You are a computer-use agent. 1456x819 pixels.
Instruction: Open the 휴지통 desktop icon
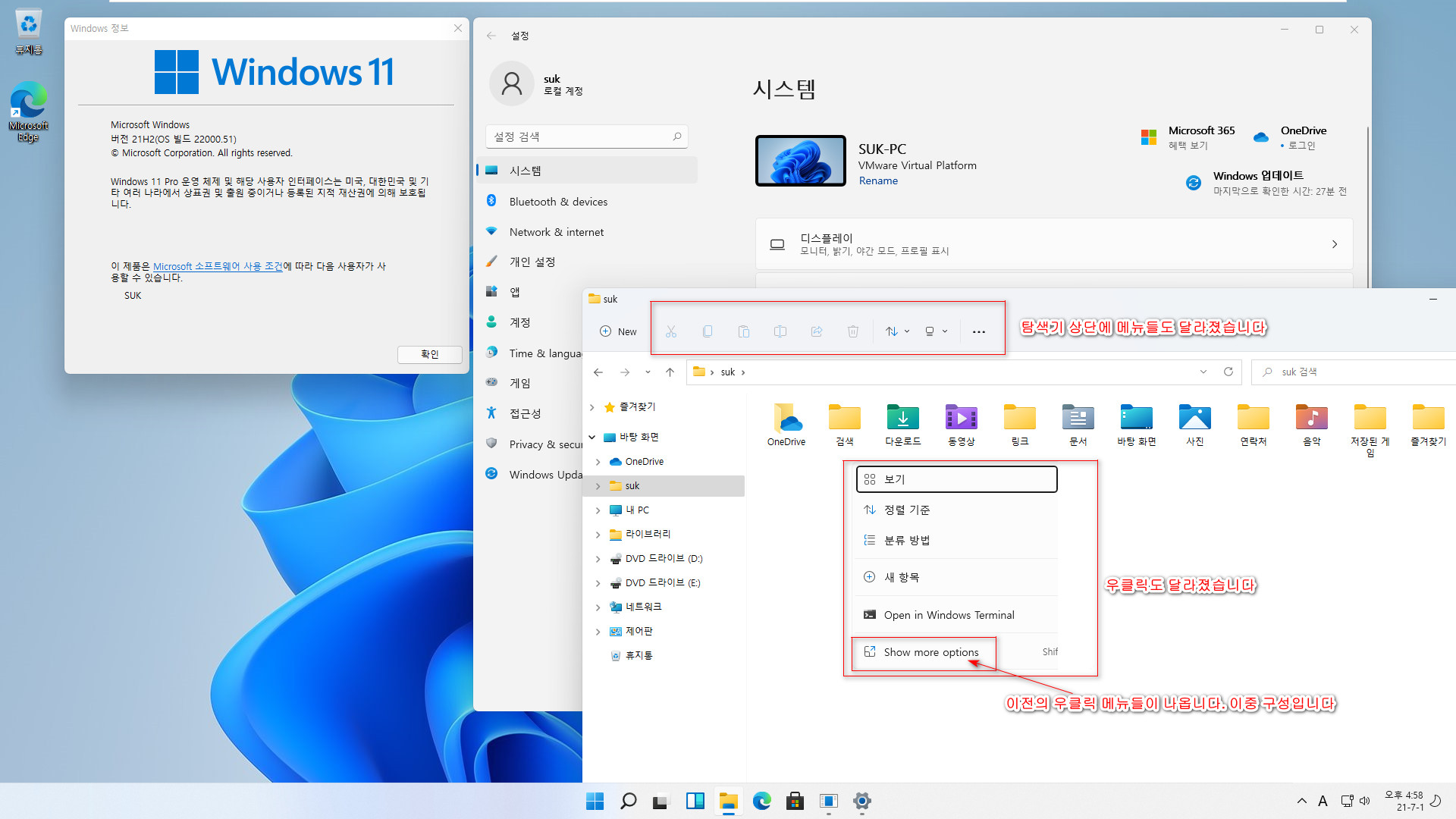tap(28, 33)
